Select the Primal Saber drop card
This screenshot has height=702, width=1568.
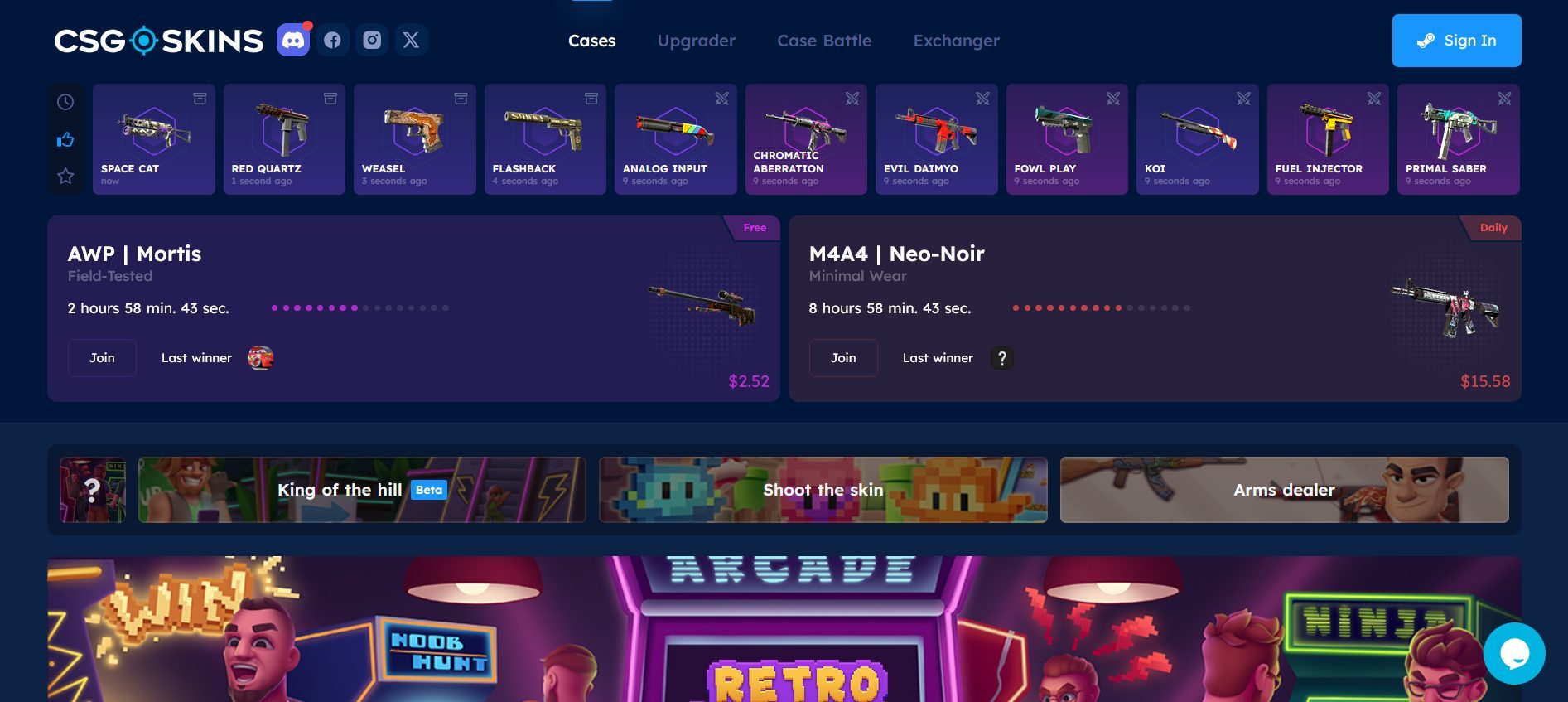(x=1458, y=139)
